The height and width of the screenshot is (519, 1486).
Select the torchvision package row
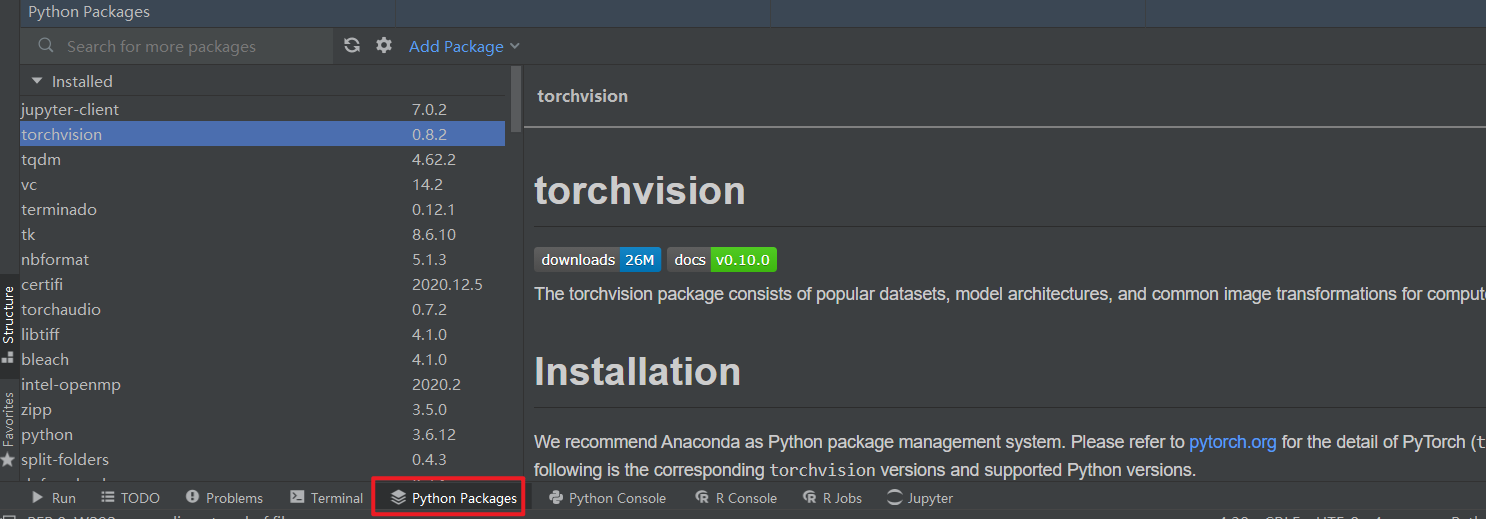tap(262, 134)
